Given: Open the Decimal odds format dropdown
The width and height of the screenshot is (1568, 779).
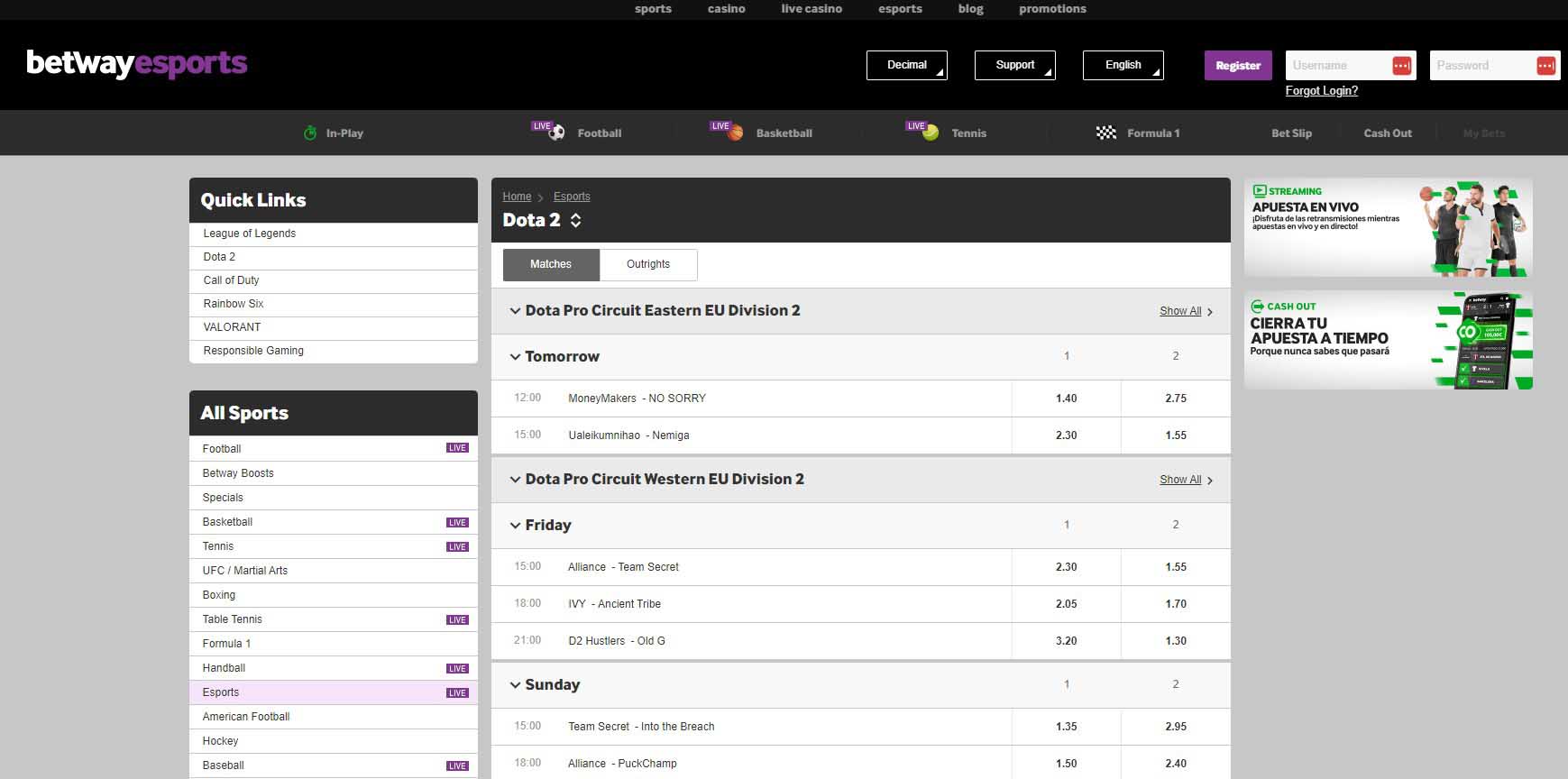Looking at the screenshot, I should 907,65.
